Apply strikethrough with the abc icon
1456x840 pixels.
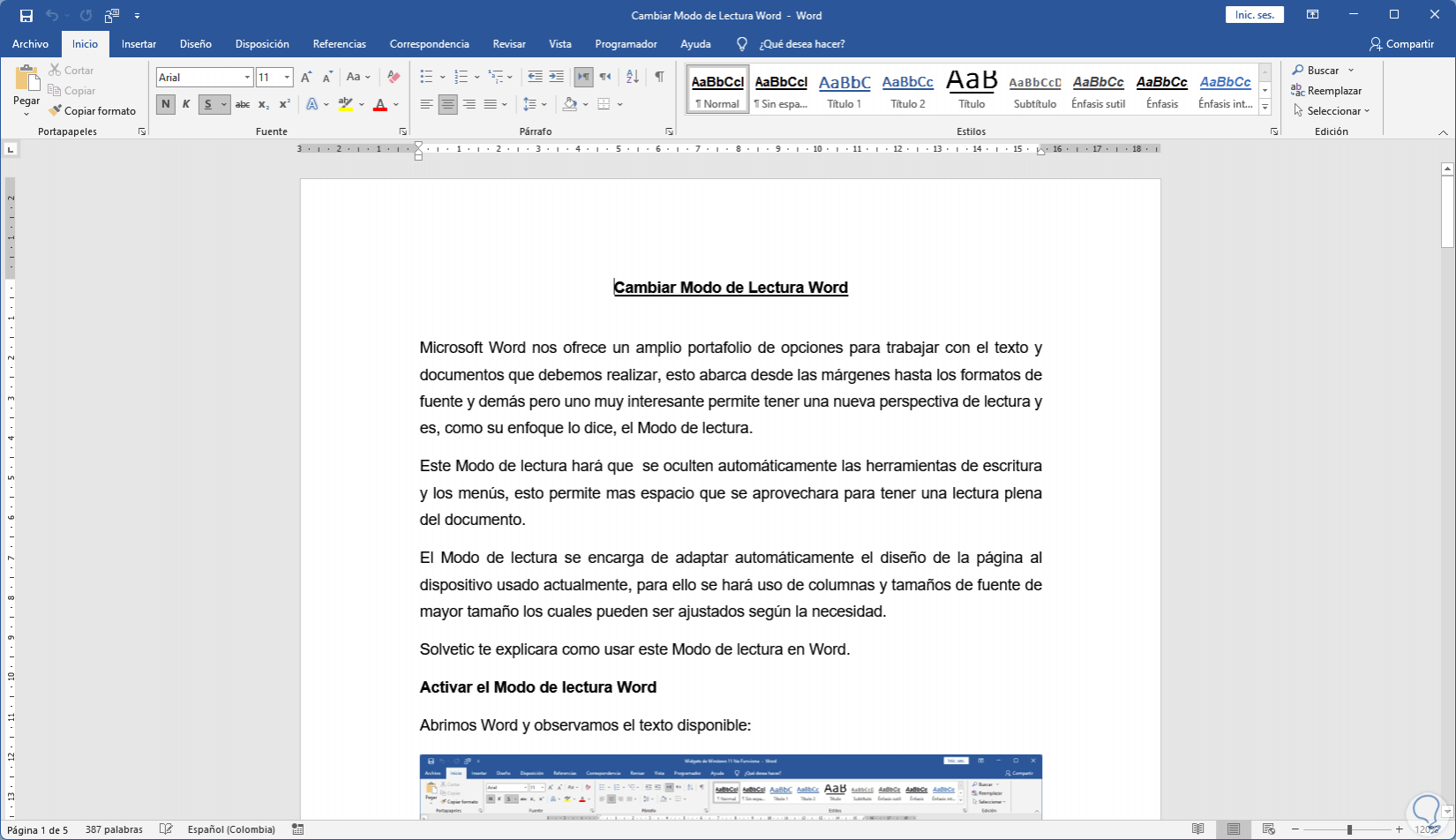pyautogui.click(x=243, y=104)
